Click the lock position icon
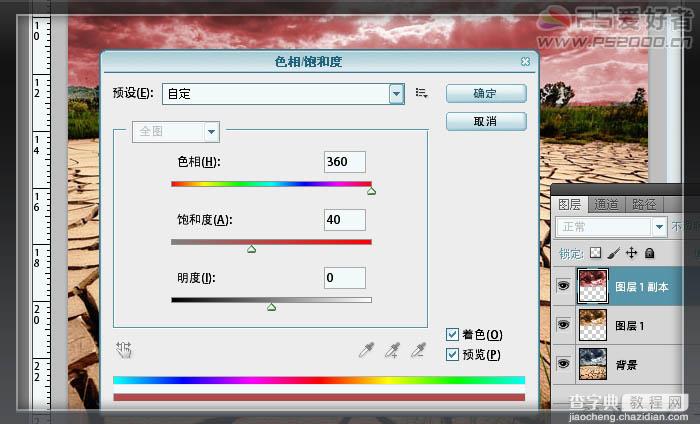This screenshot has width=700, height=424. 631,253
